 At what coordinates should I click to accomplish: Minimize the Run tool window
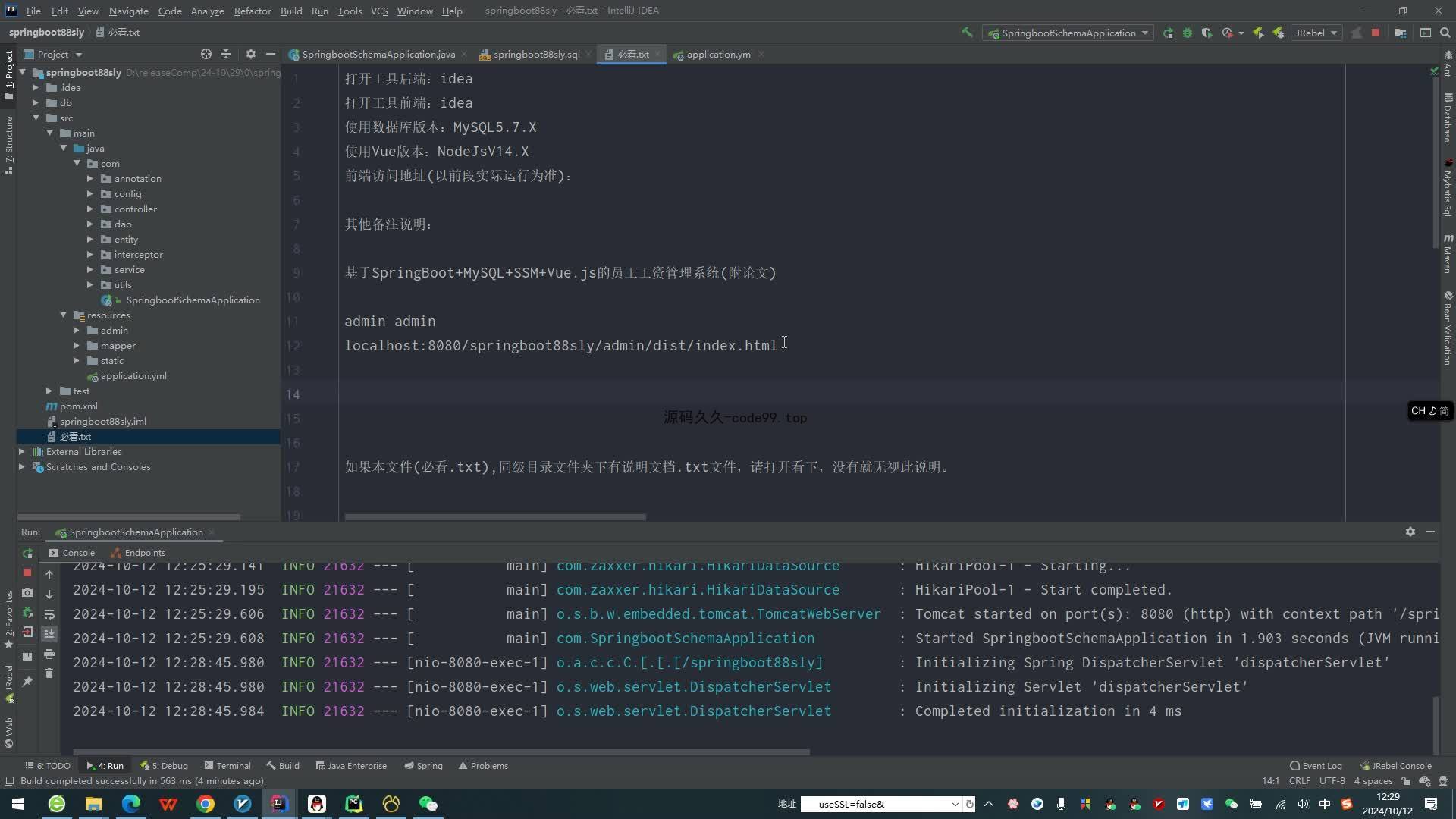pos(1430,532)
